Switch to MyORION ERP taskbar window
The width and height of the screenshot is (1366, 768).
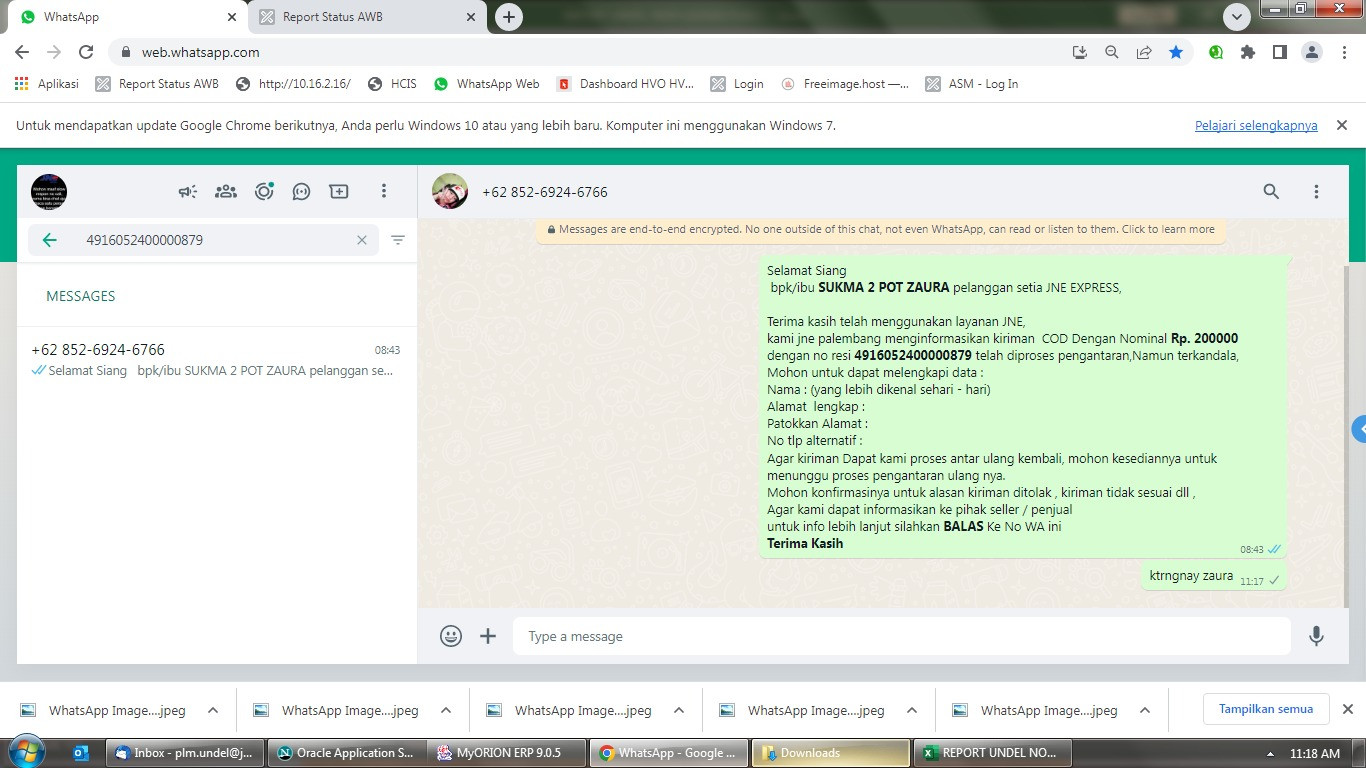pos(507,753)
